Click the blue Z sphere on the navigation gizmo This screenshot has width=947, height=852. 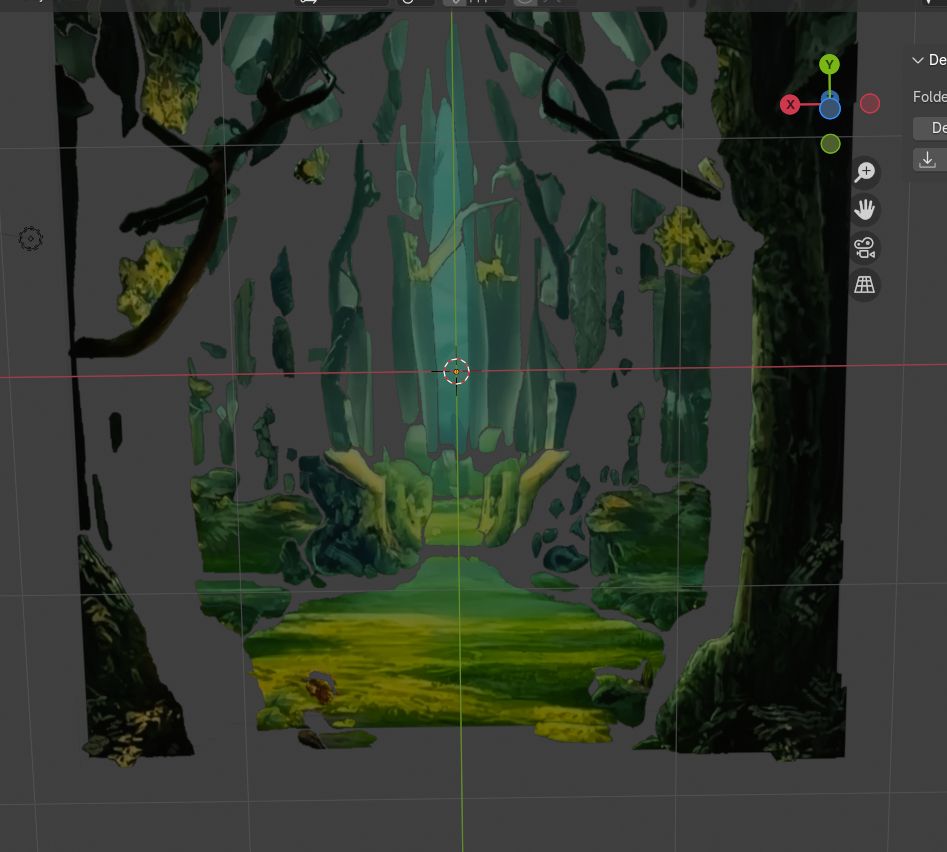(x=829, y=107)
